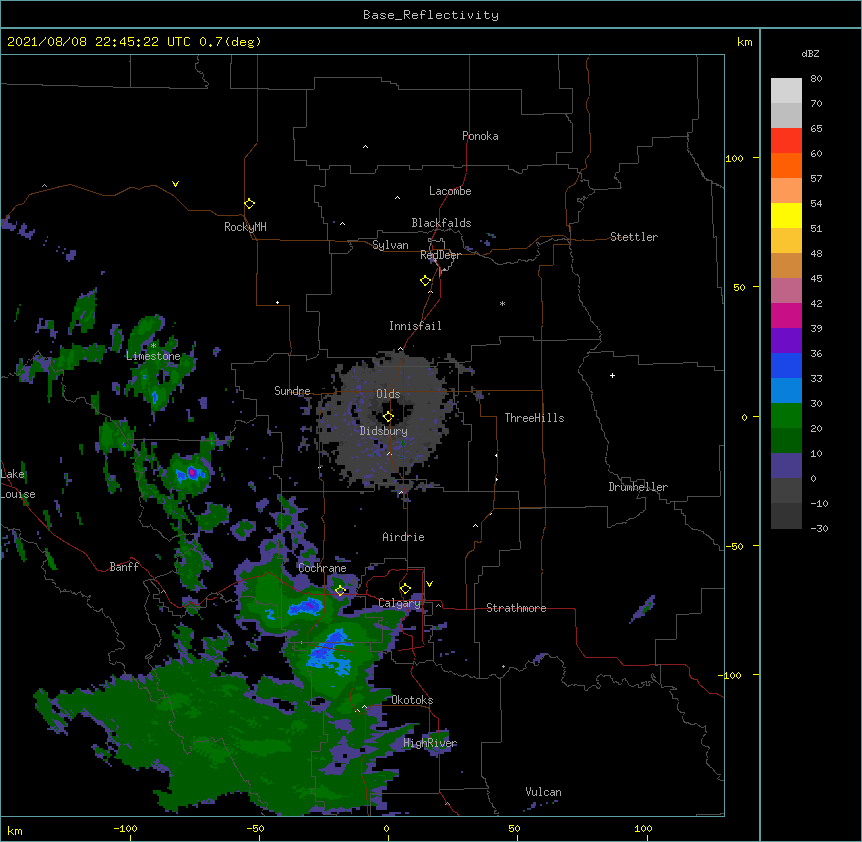Click the Didsbury city label

click(383, 431)
